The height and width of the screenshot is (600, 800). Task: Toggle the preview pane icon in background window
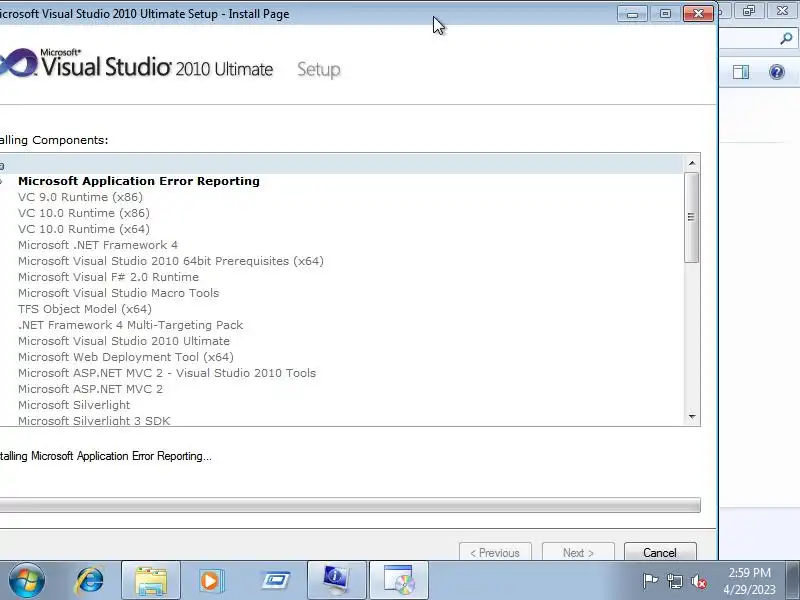[741, 72]
